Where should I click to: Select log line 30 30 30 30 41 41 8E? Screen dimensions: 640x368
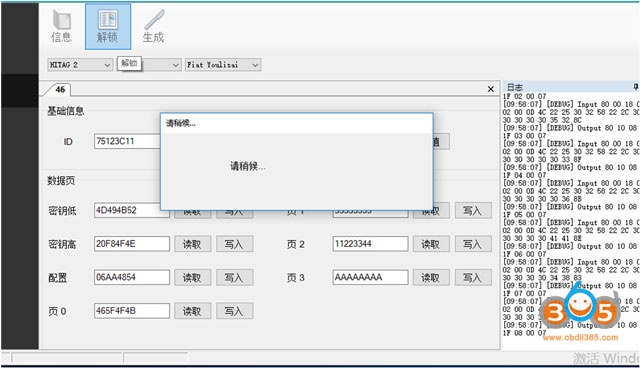tap(542, 238)
